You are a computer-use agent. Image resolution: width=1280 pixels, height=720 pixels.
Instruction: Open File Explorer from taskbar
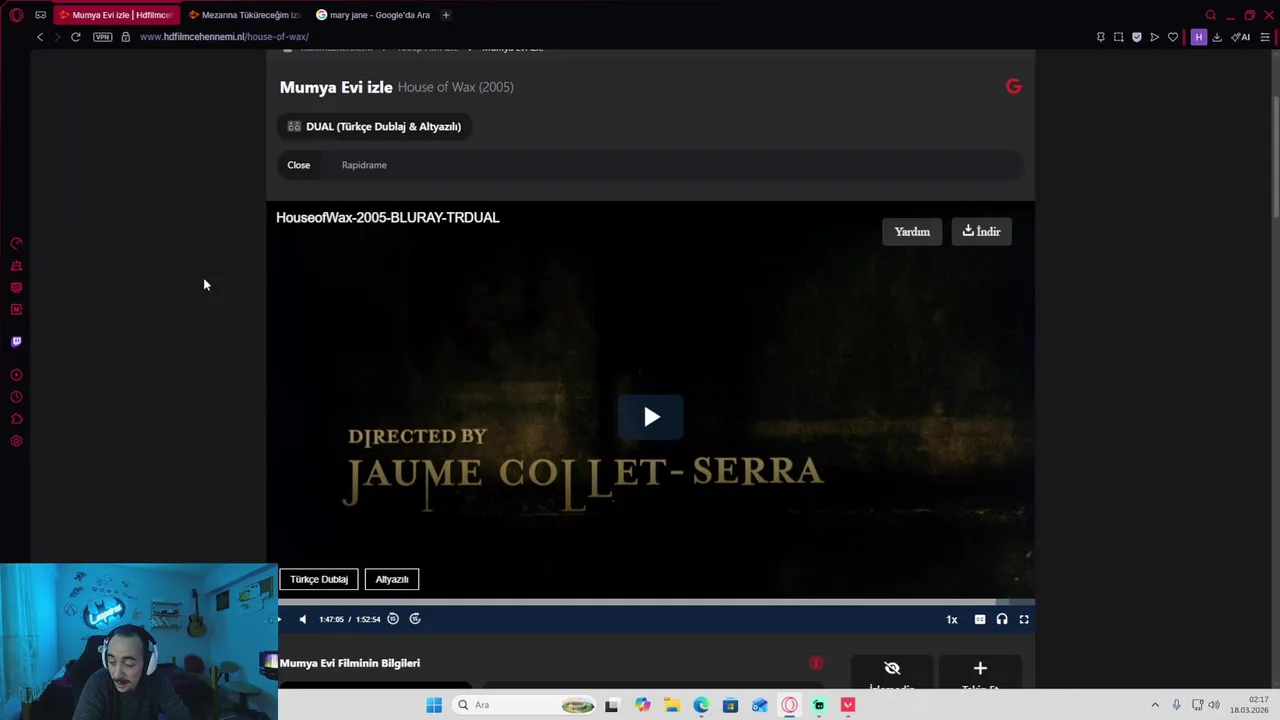tap(672, 705)
